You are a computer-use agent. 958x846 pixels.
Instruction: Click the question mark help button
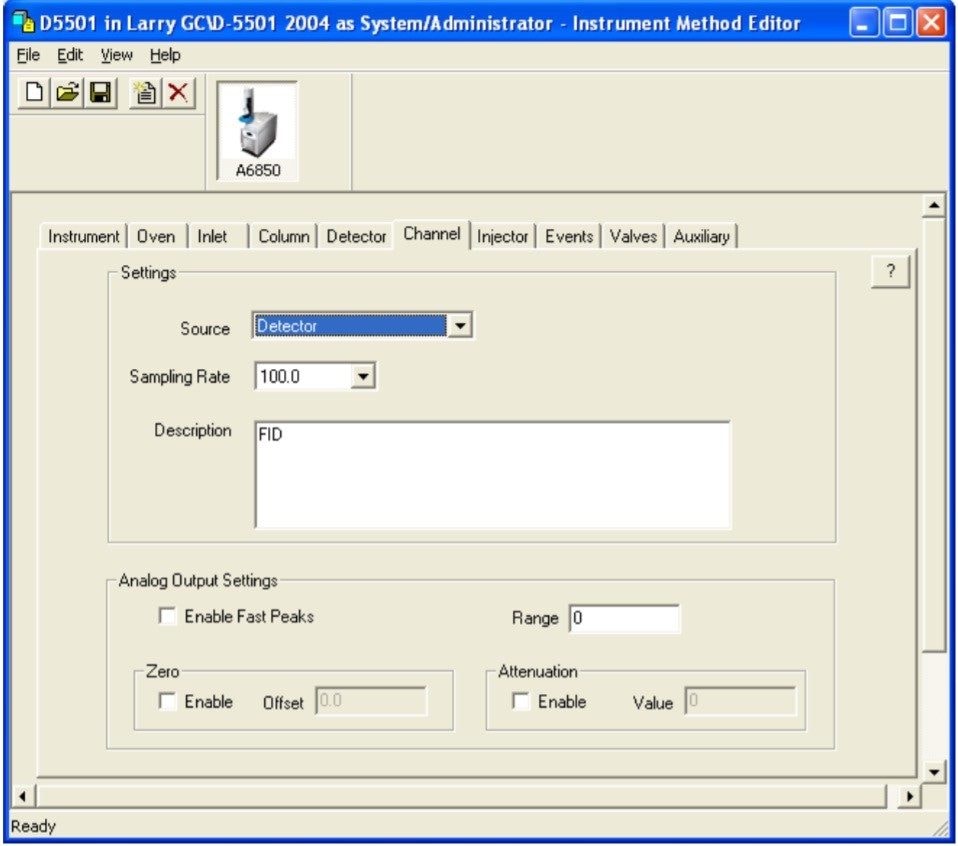(x=891, y=271)
